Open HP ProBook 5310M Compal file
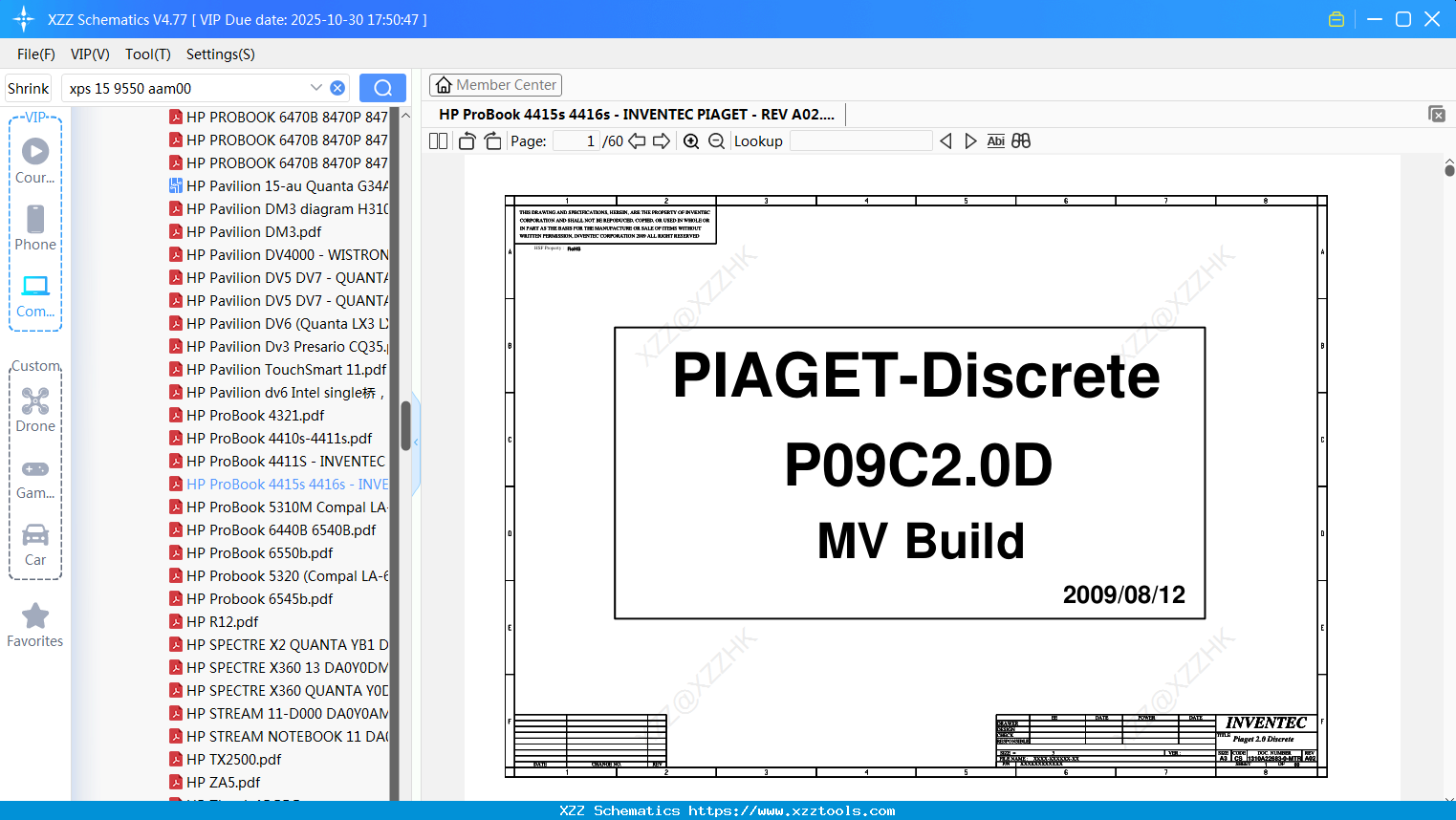Image resolution: width=1456 pixels, height=820 pixels. click(279, 507)
